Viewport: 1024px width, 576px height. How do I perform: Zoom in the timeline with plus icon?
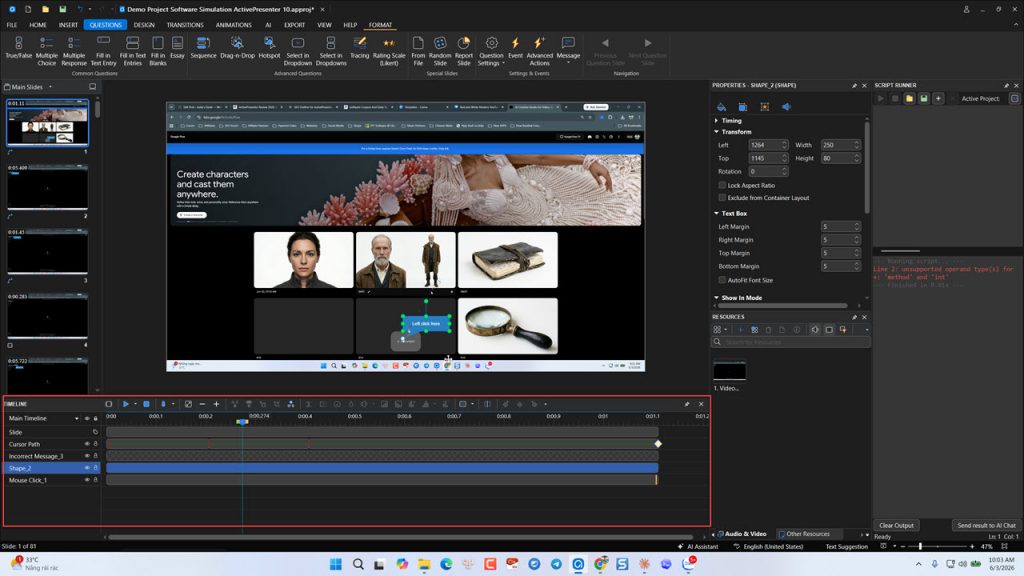coord(216,404)
